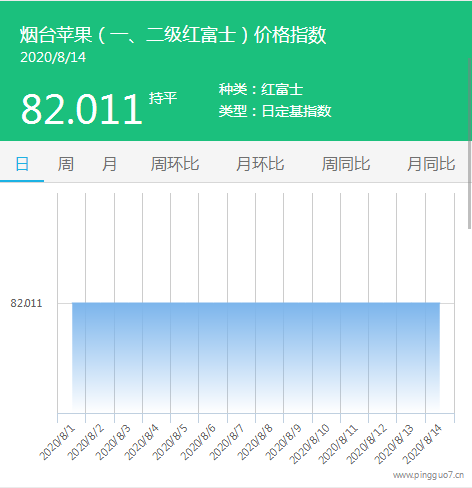Click the 2020/8/7 axis label
The width and height of the screenshot is (472, 488).
pos(227,443)
